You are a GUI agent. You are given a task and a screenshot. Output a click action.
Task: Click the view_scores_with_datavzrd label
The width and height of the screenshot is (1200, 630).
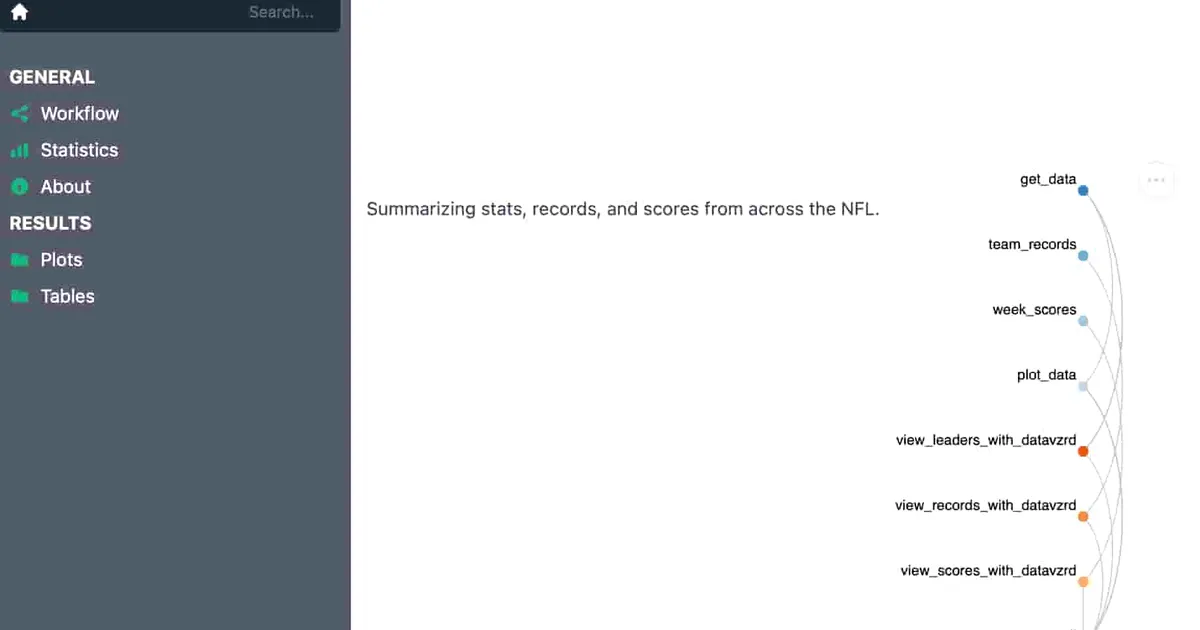(x=988, y=571)
